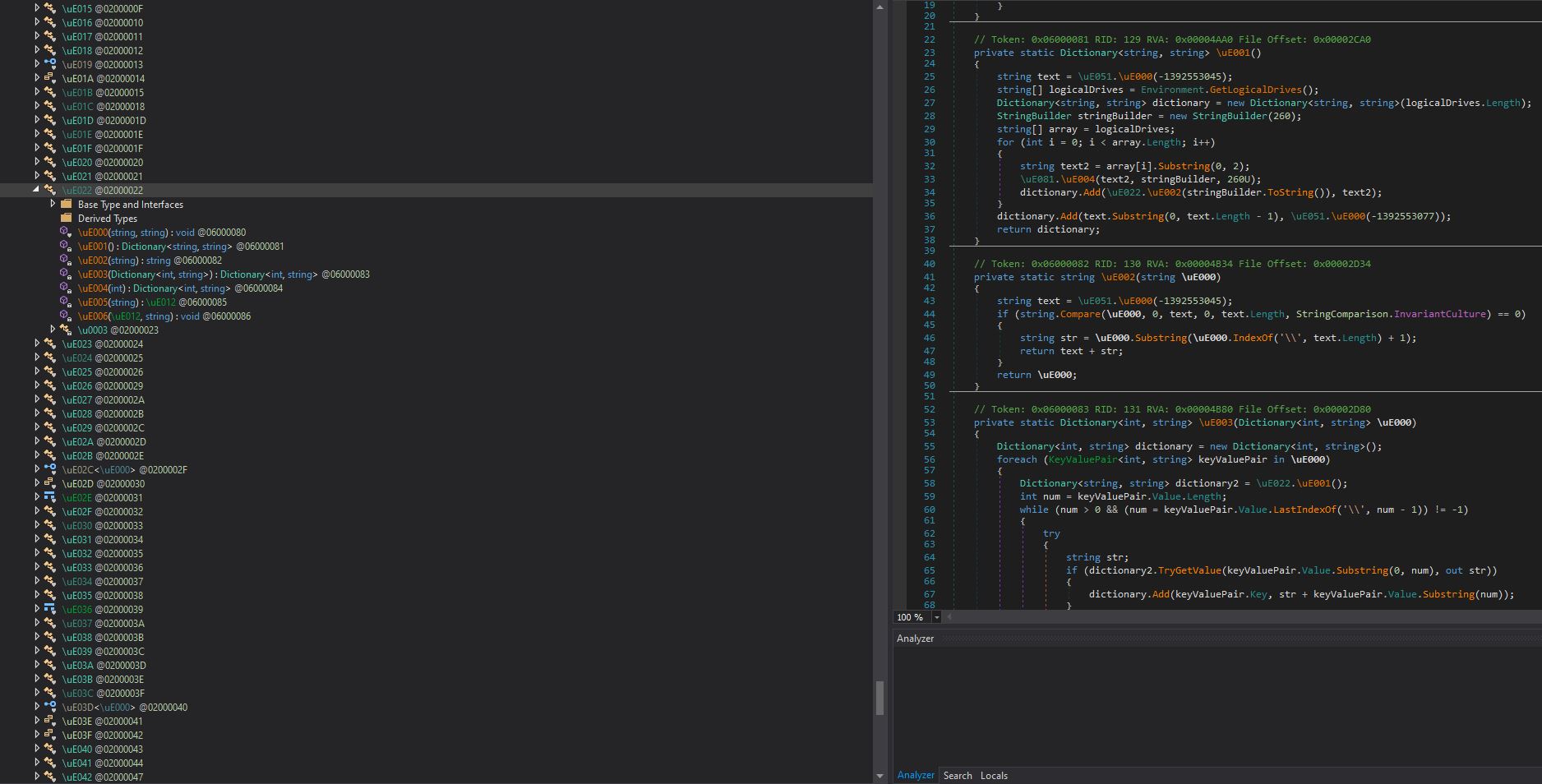Click the class icon beside \uE030 @02000033
The height and width of the screenshot is (784, 1542).
[x=50, y=526]
